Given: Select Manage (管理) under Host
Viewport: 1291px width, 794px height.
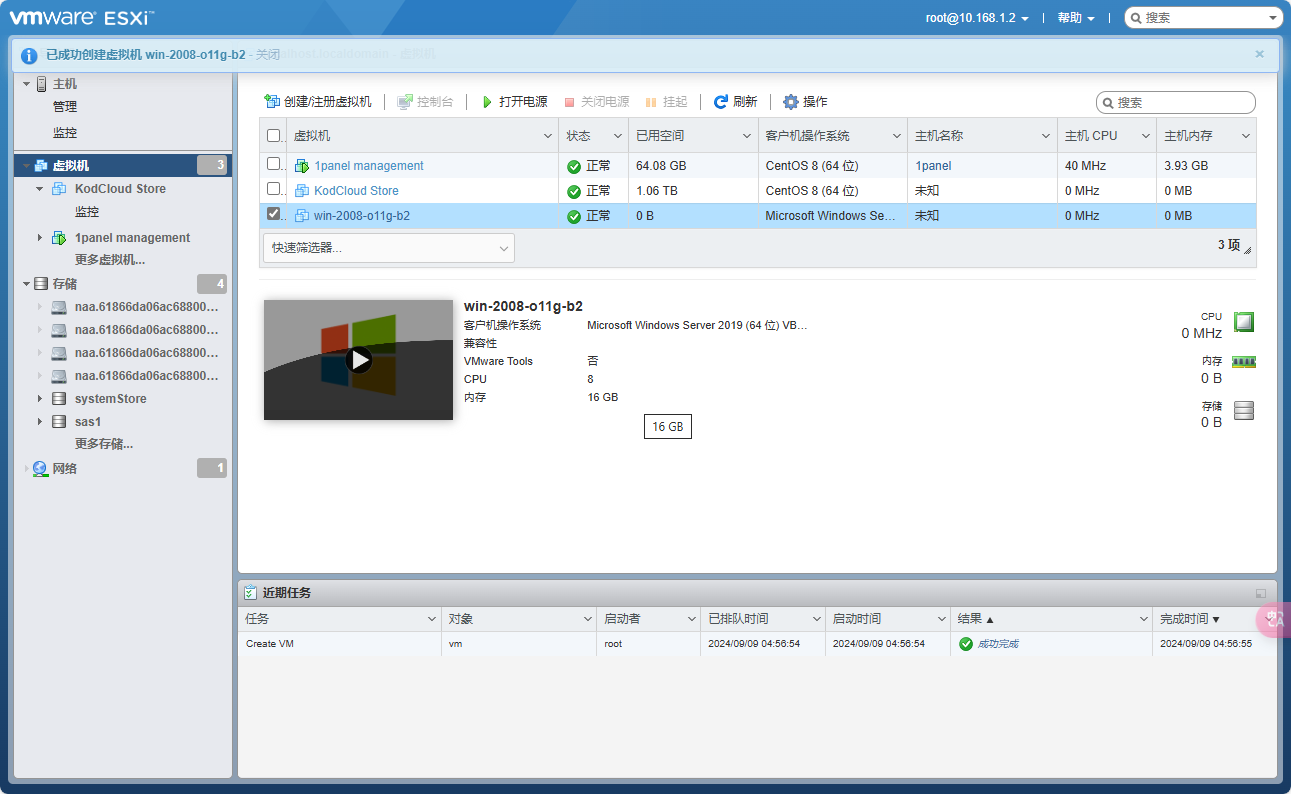Looking at the screenshot, I should pos(65,107).
